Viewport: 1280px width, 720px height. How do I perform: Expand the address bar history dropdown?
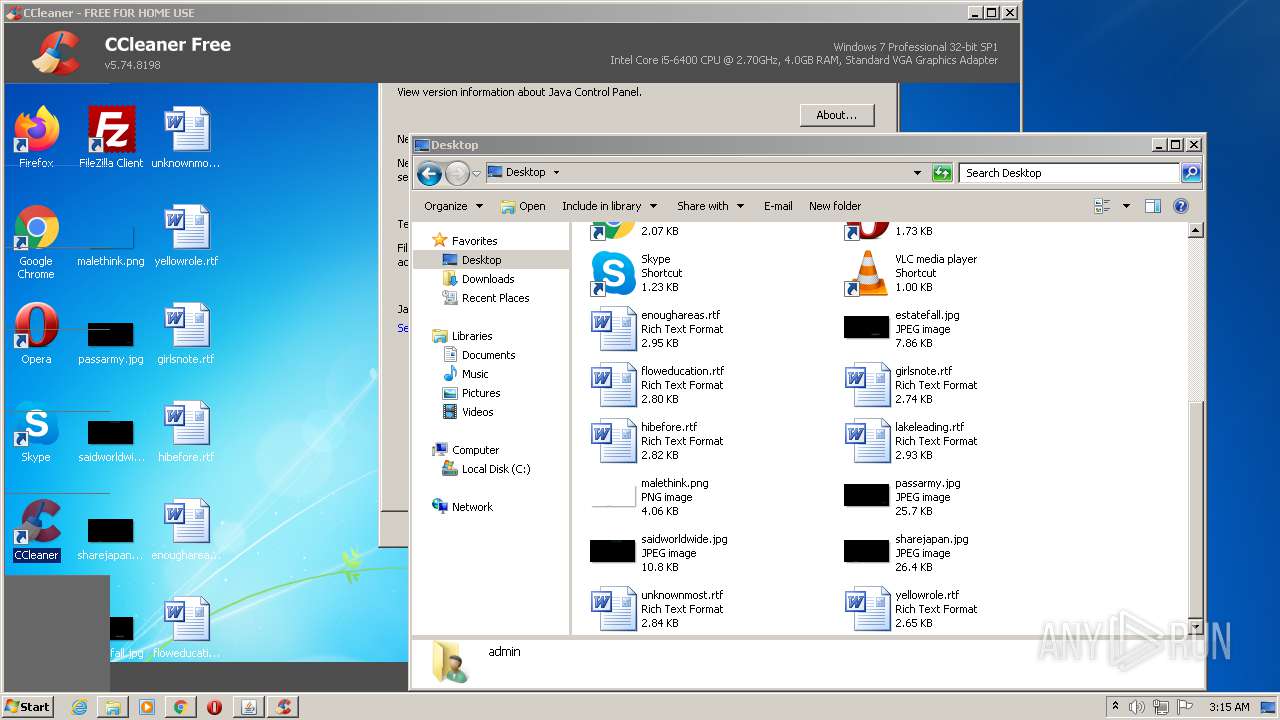(917, 173)
